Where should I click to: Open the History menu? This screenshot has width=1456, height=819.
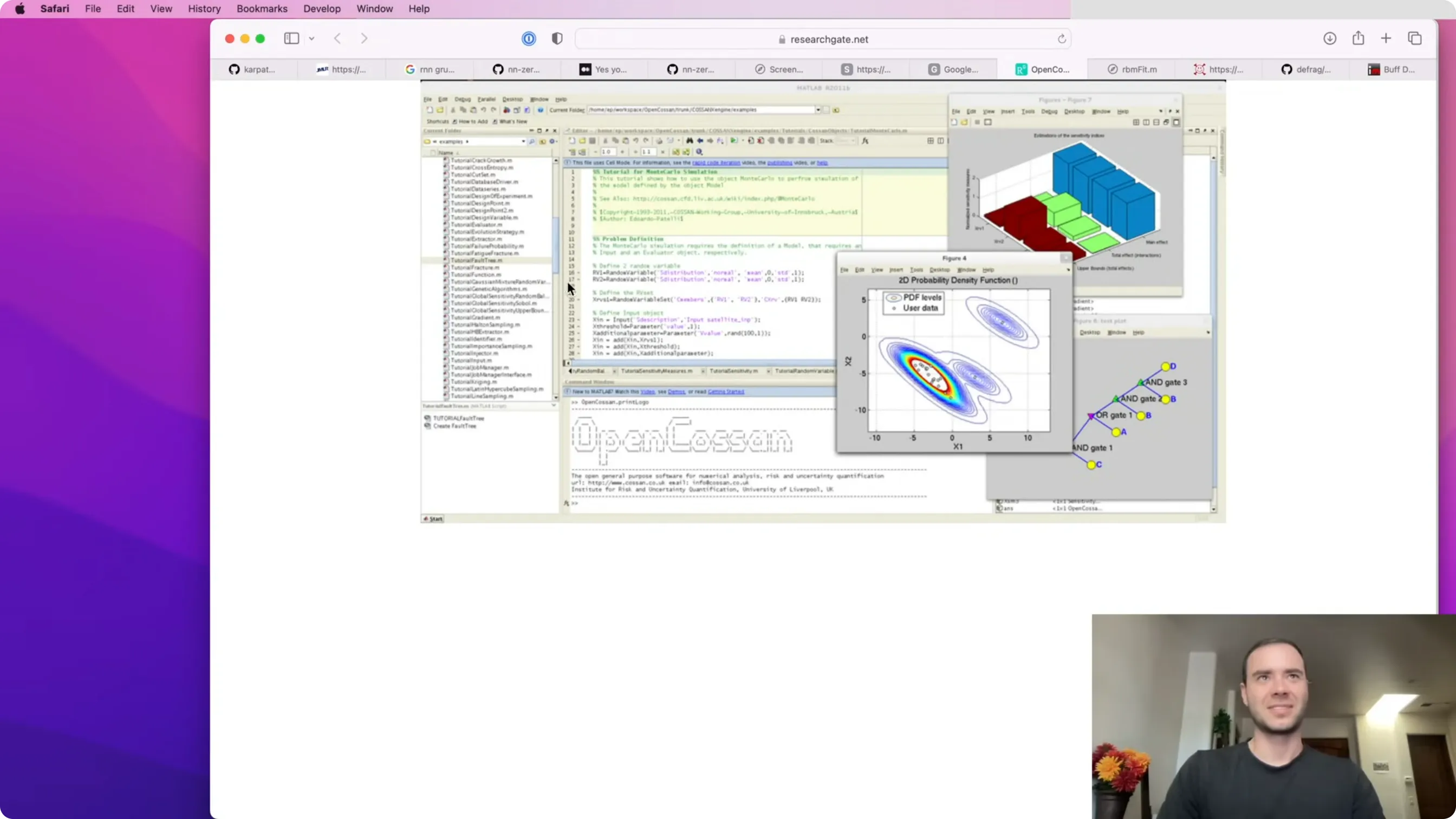tap(204, 9)
